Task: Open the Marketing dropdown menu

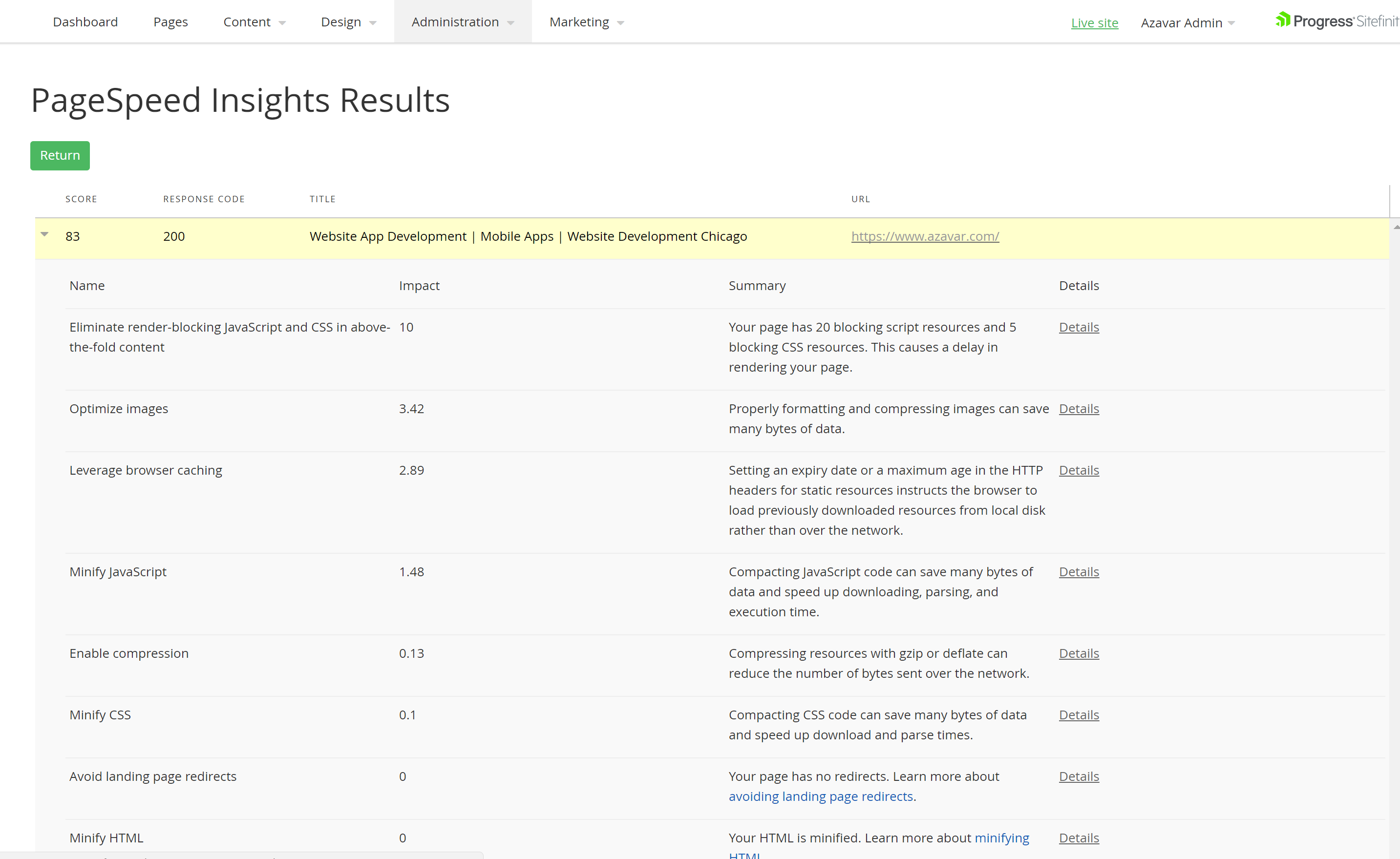Action: pyautogui.click(x=586, y=22)
